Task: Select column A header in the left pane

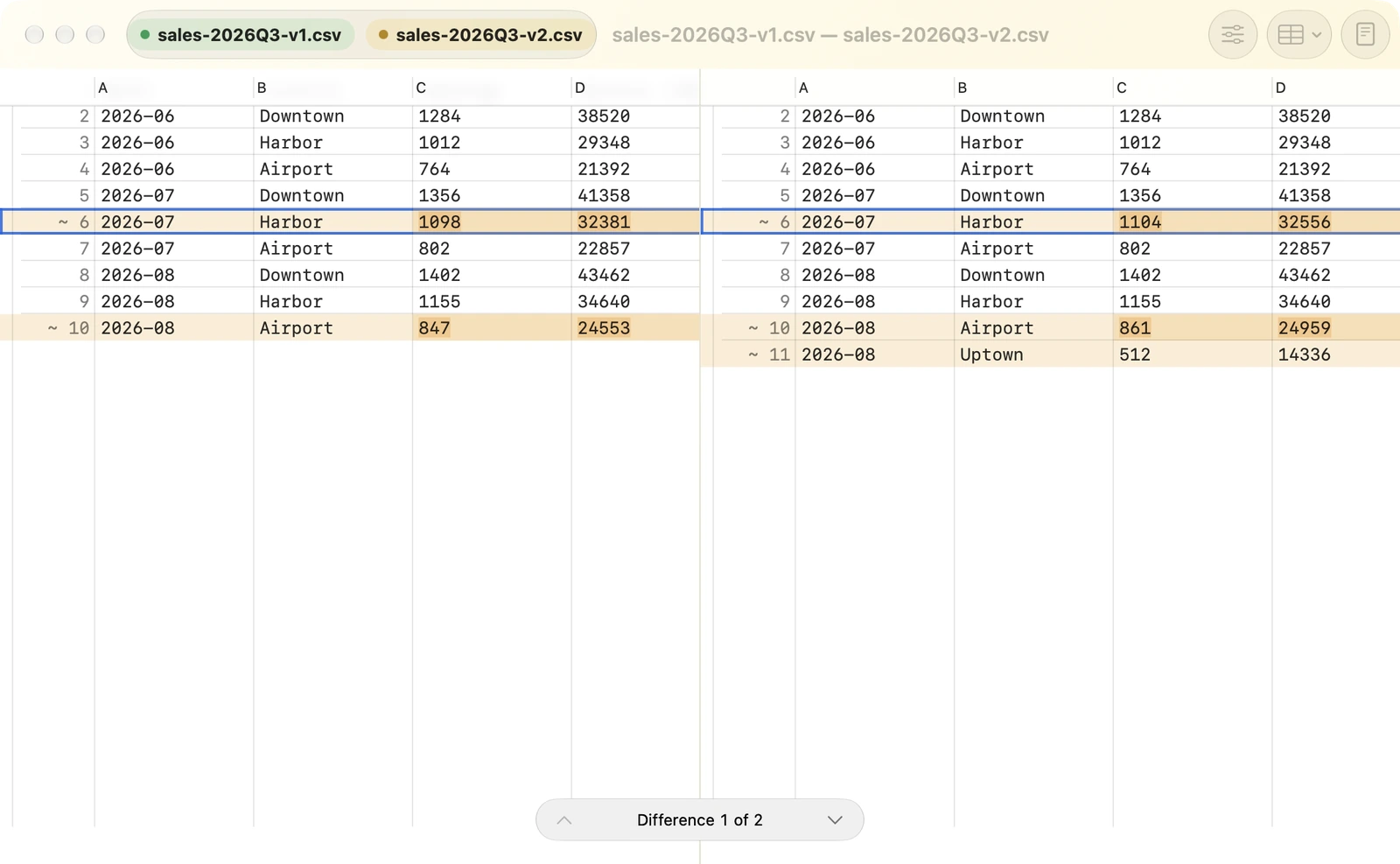Action: pyautogui.click(x=103, y=88)
